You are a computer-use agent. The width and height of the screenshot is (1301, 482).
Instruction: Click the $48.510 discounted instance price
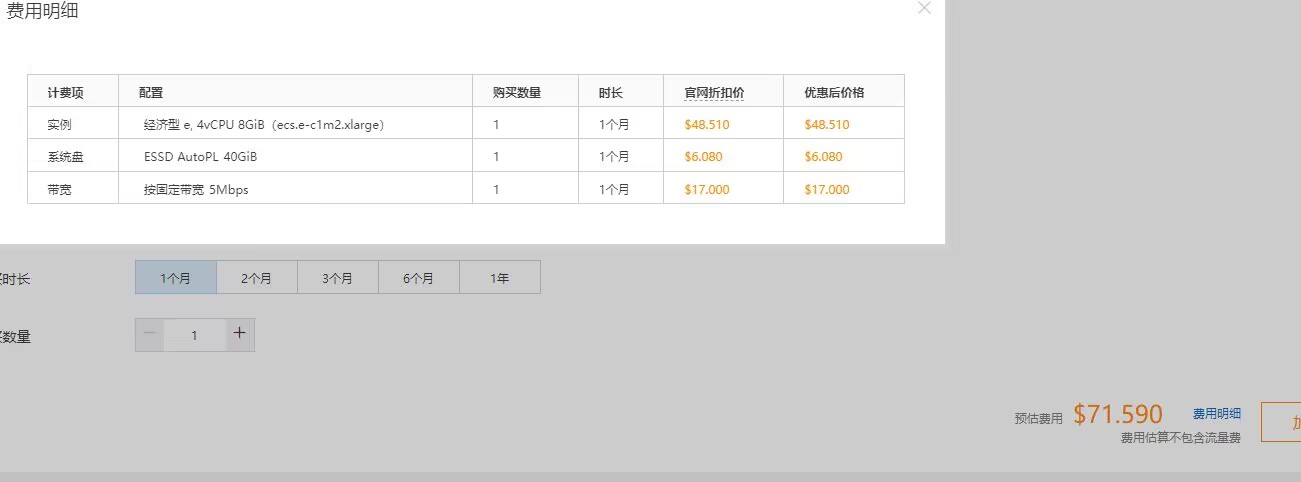pos(827,125)
